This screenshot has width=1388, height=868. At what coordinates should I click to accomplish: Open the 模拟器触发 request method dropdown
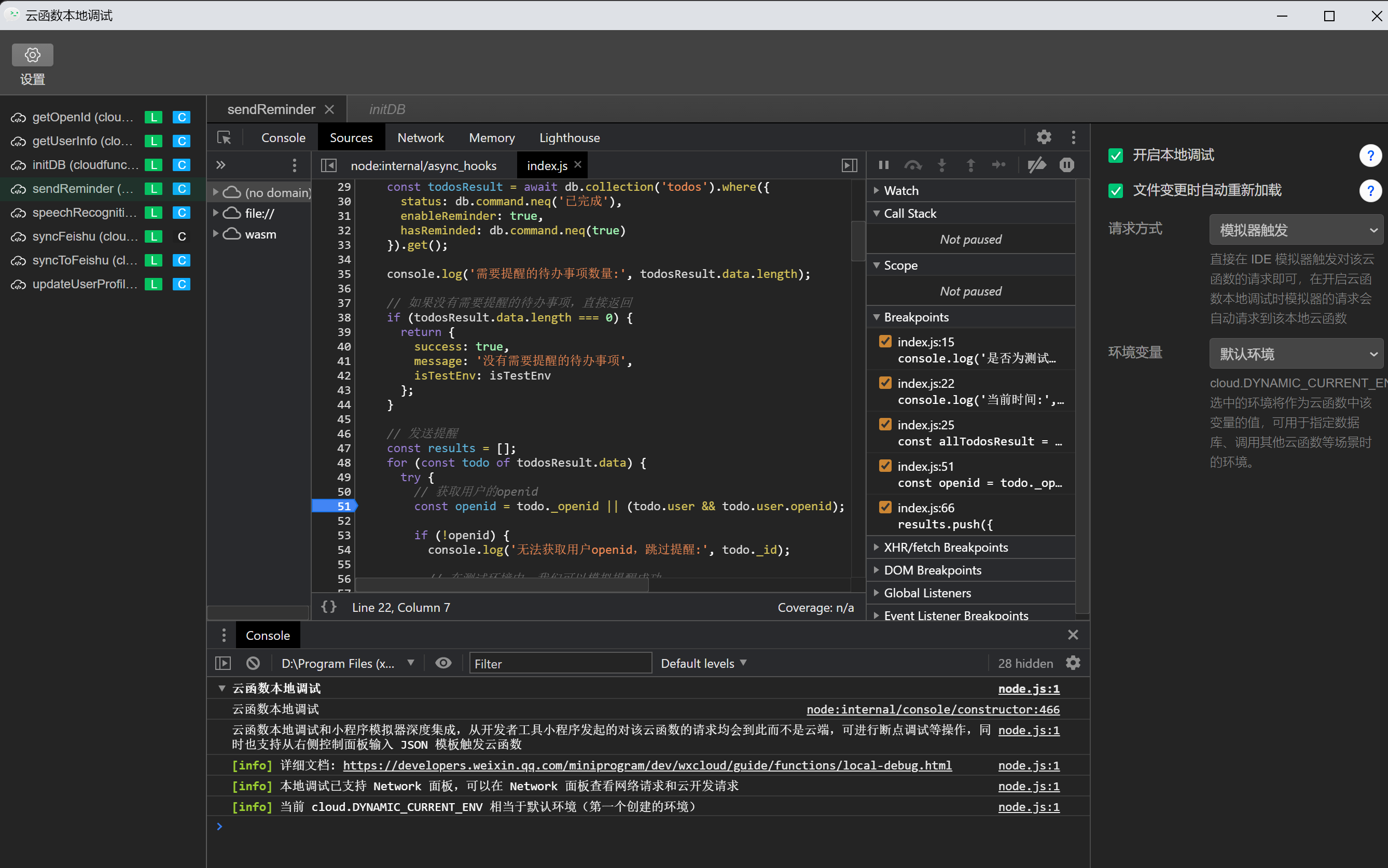(x=1296, y=230)
